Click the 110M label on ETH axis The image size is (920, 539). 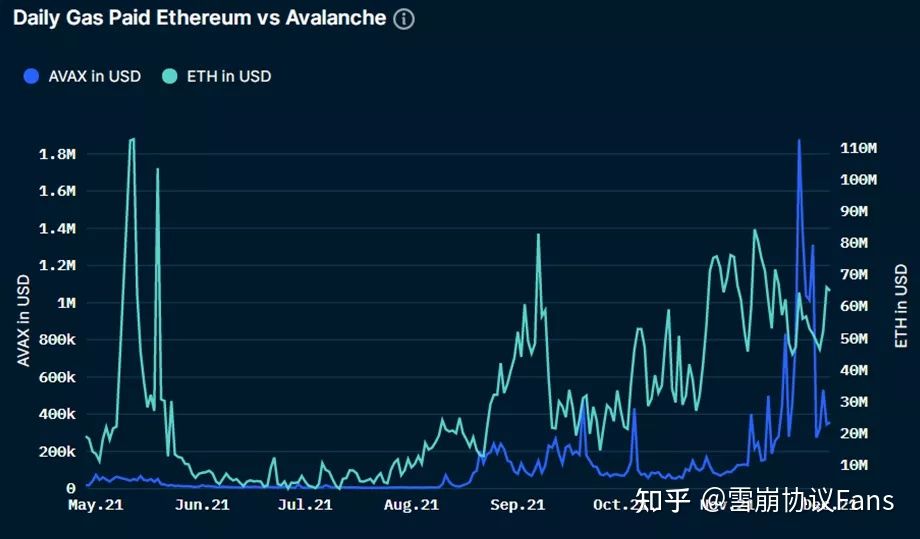click(858, 148)
